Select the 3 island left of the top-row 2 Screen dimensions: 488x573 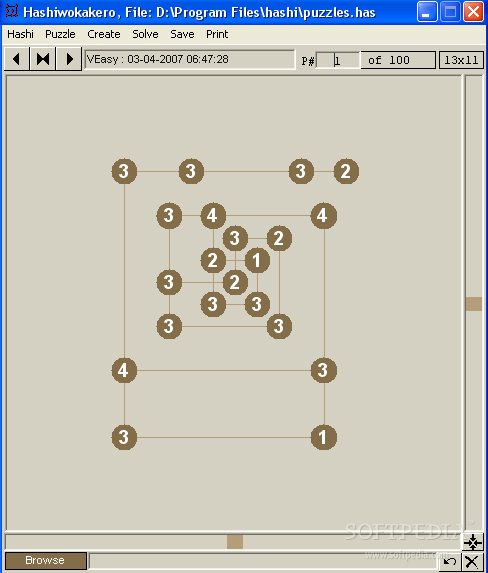(301, 171)
